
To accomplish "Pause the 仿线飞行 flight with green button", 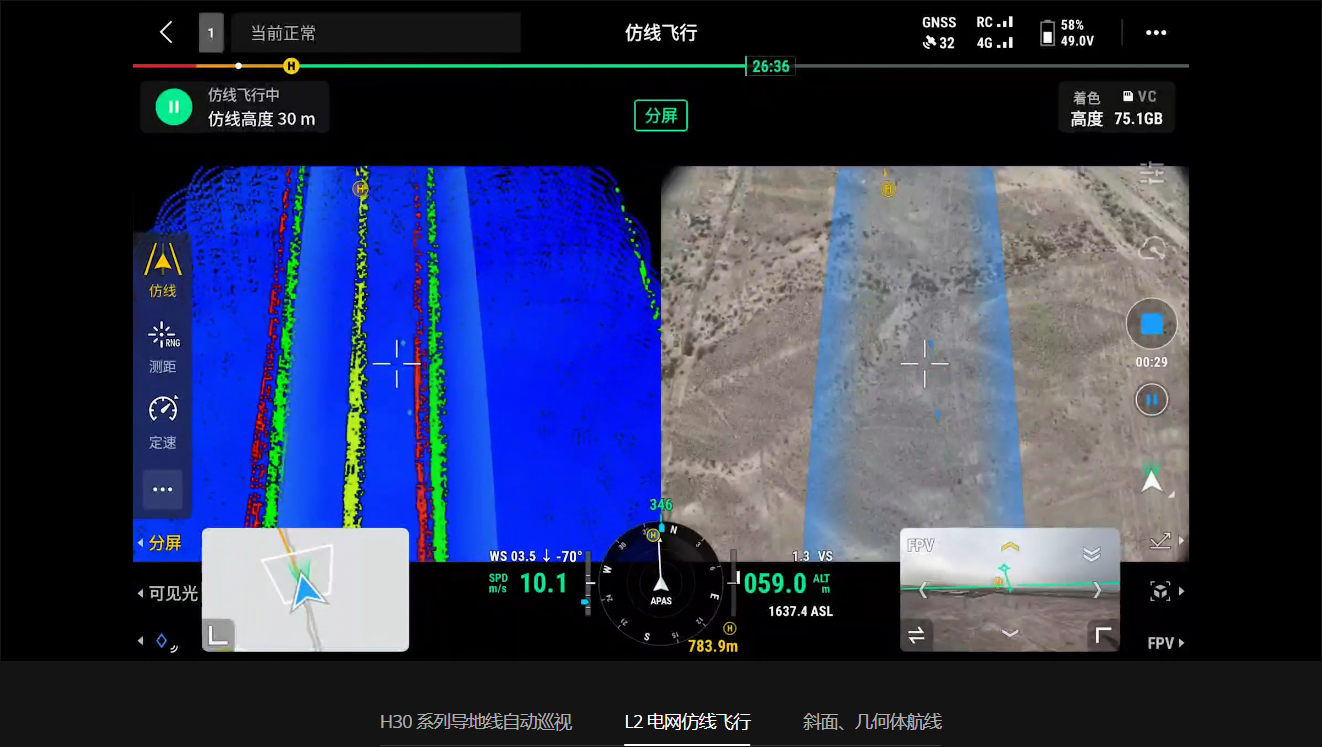I will pos(173,107).
